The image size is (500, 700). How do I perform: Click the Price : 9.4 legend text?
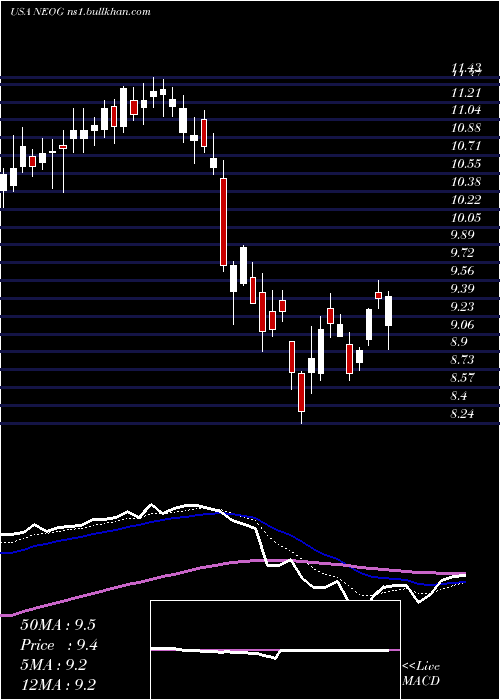59,645
